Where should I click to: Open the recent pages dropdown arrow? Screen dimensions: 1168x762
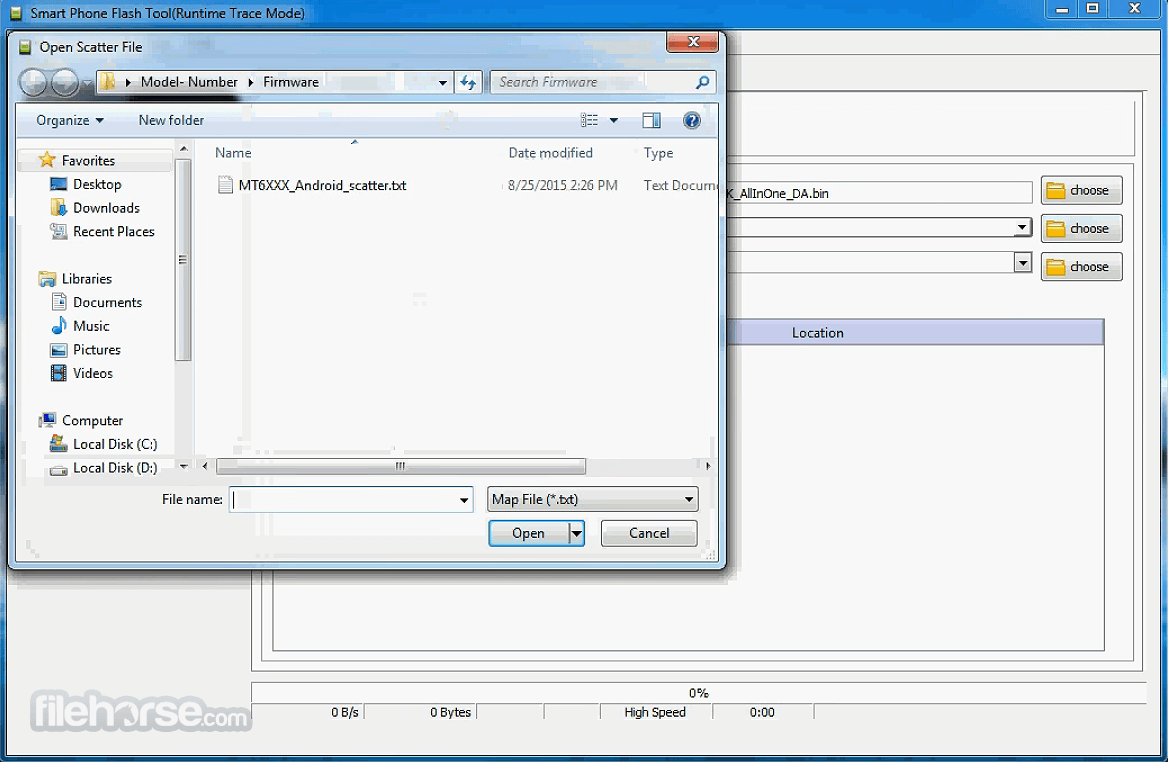pyautogui.click(x=86, y=82)
